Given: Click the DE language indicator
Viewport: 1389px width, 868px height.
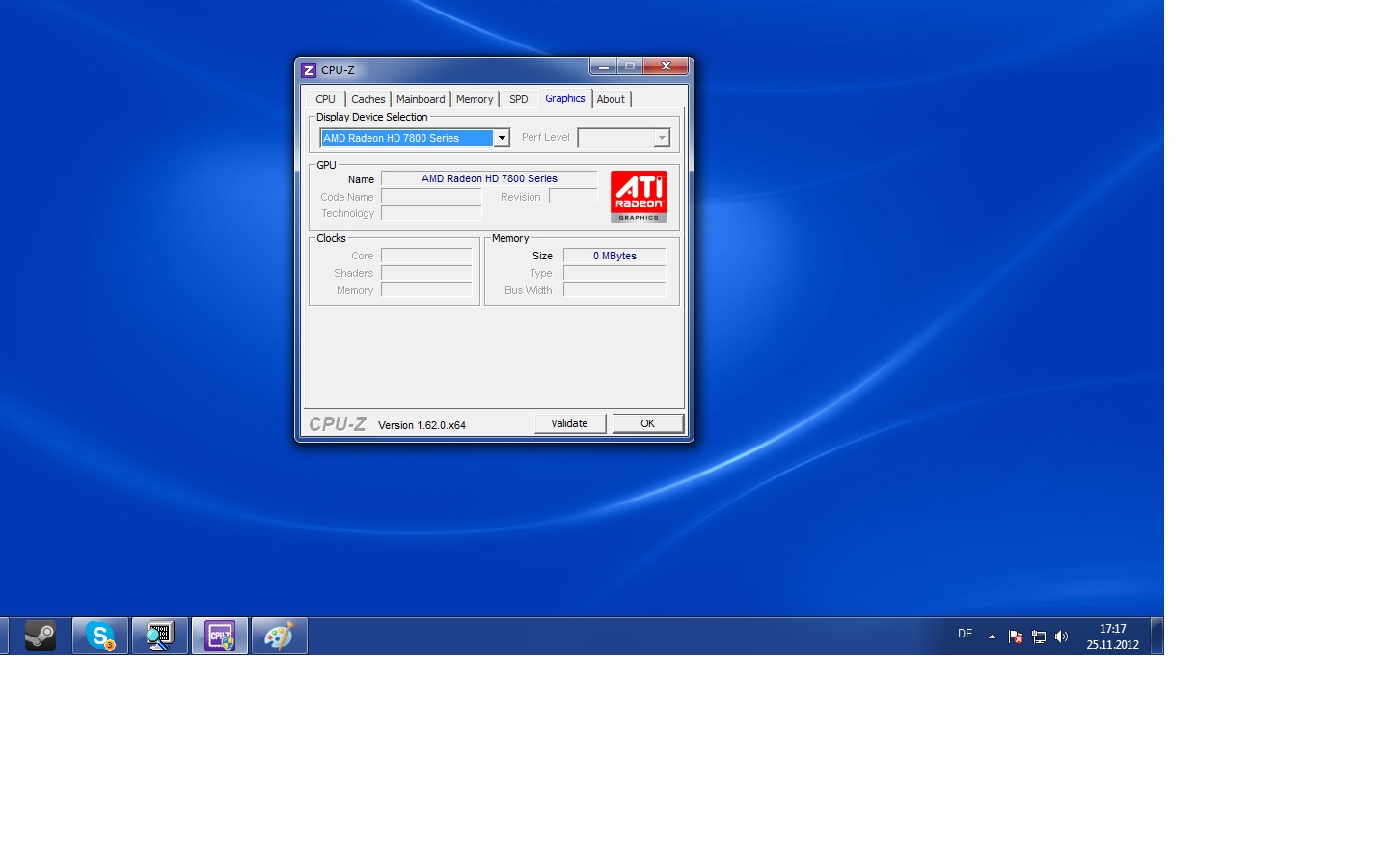Looking at the screenshot, I should click(x=965, y=635).
